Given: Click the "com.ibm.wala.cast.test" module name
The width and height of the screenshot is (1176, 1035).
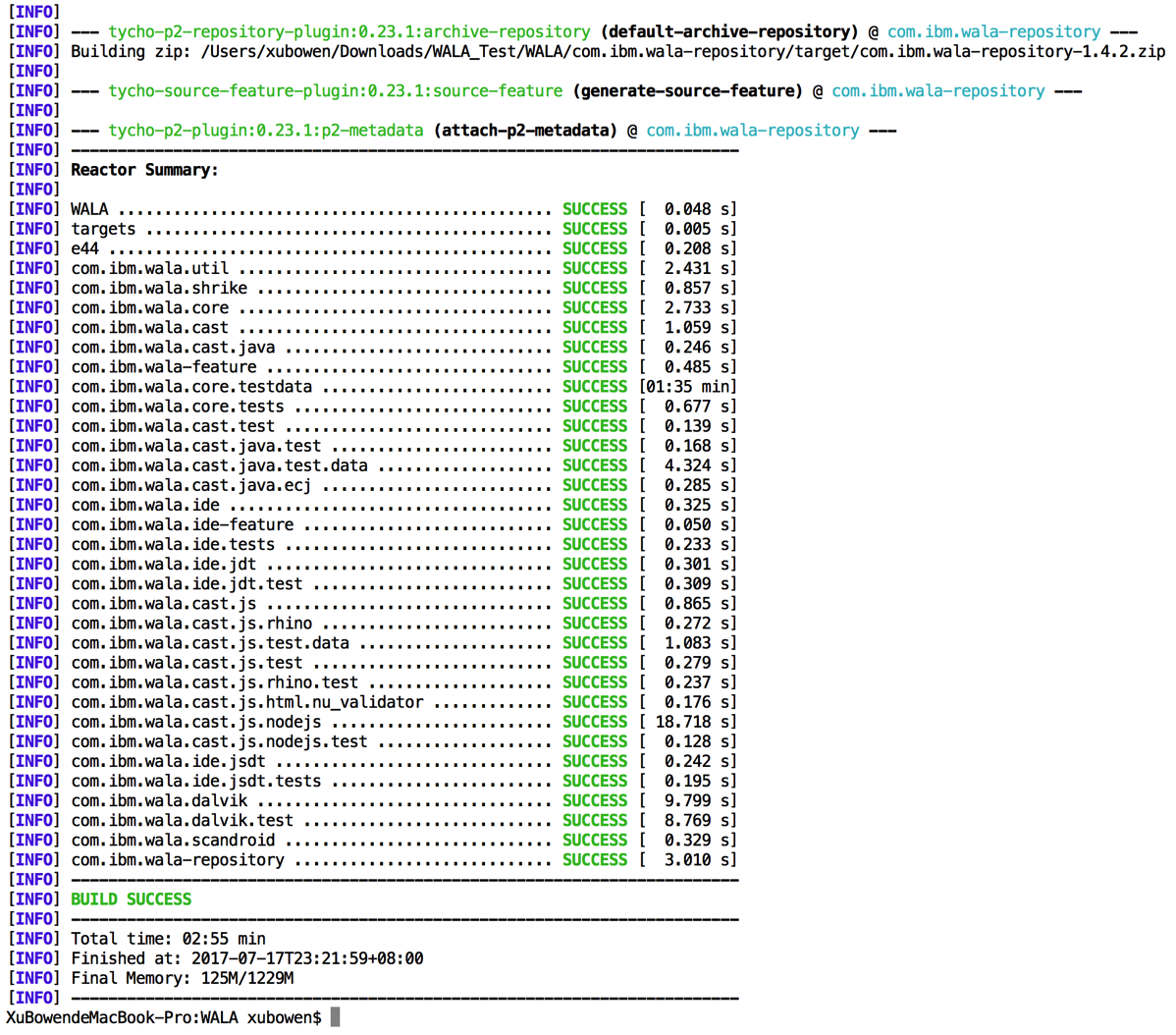Looking at the screenshot, I should coord(173,426).
